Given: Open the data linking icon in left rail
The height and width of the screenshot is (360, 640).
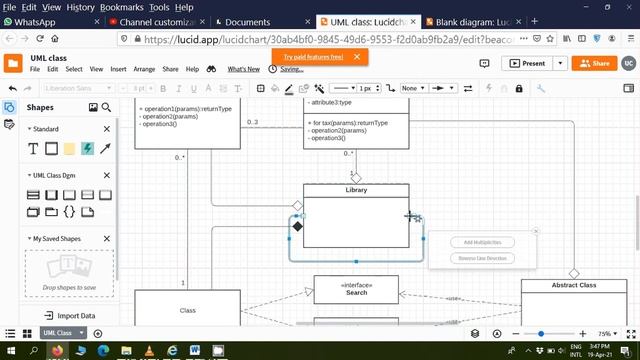Looking at the screenshot, I should click(9, 124).
